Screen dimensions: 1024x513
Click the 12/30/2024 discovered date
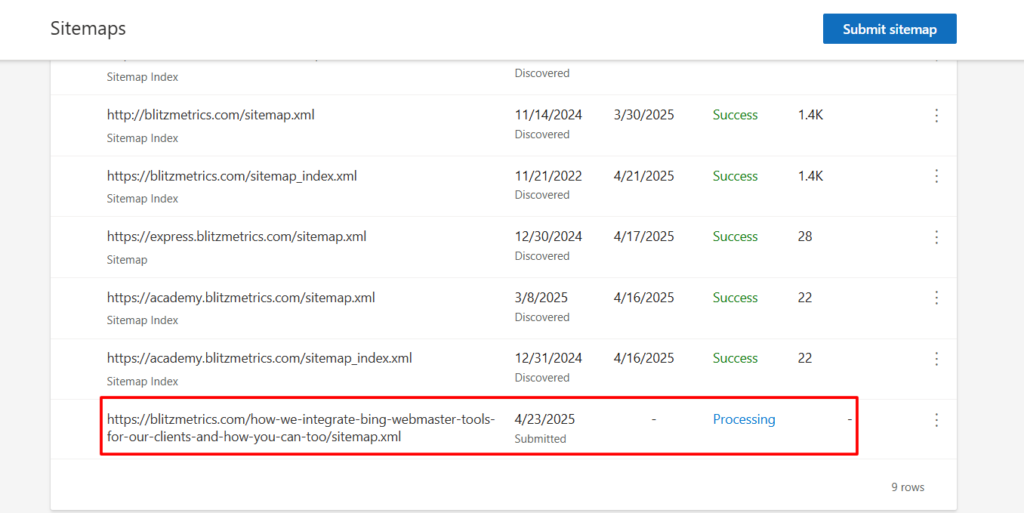pyautogui.click(x=548, y=236)
